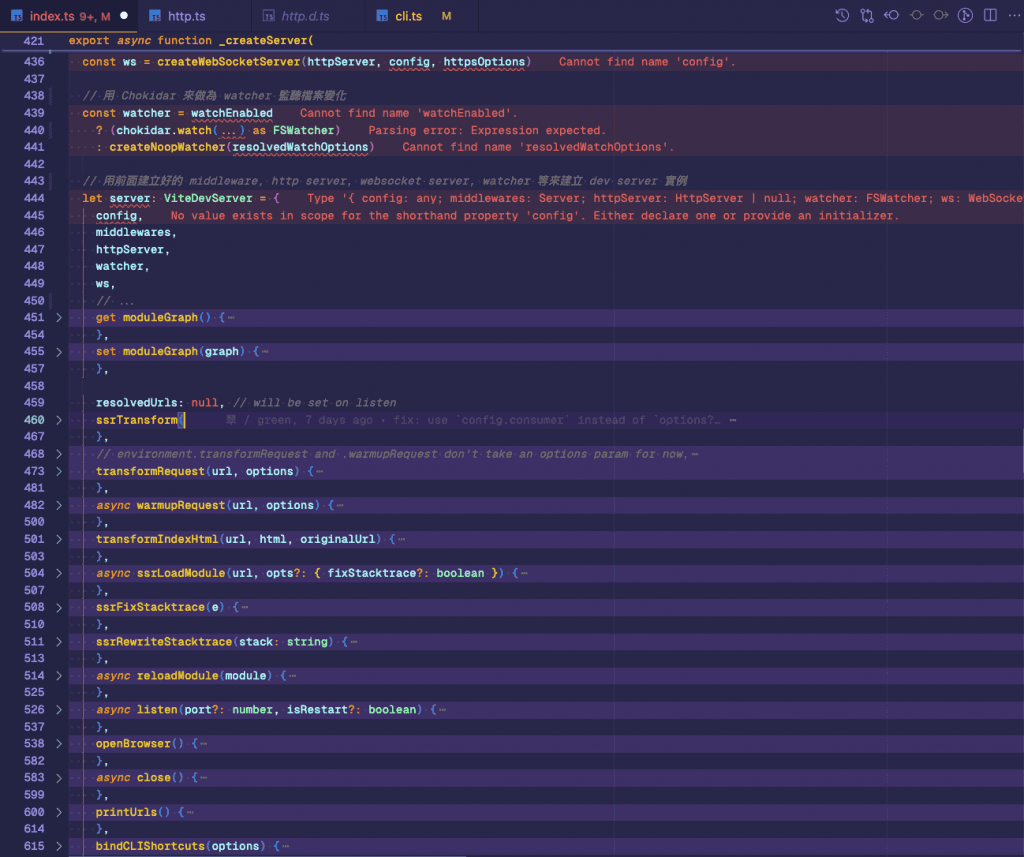1024x857 pixels.
Task: Unfold the bindCLIShortcuts(options) block
Action: 58,846
